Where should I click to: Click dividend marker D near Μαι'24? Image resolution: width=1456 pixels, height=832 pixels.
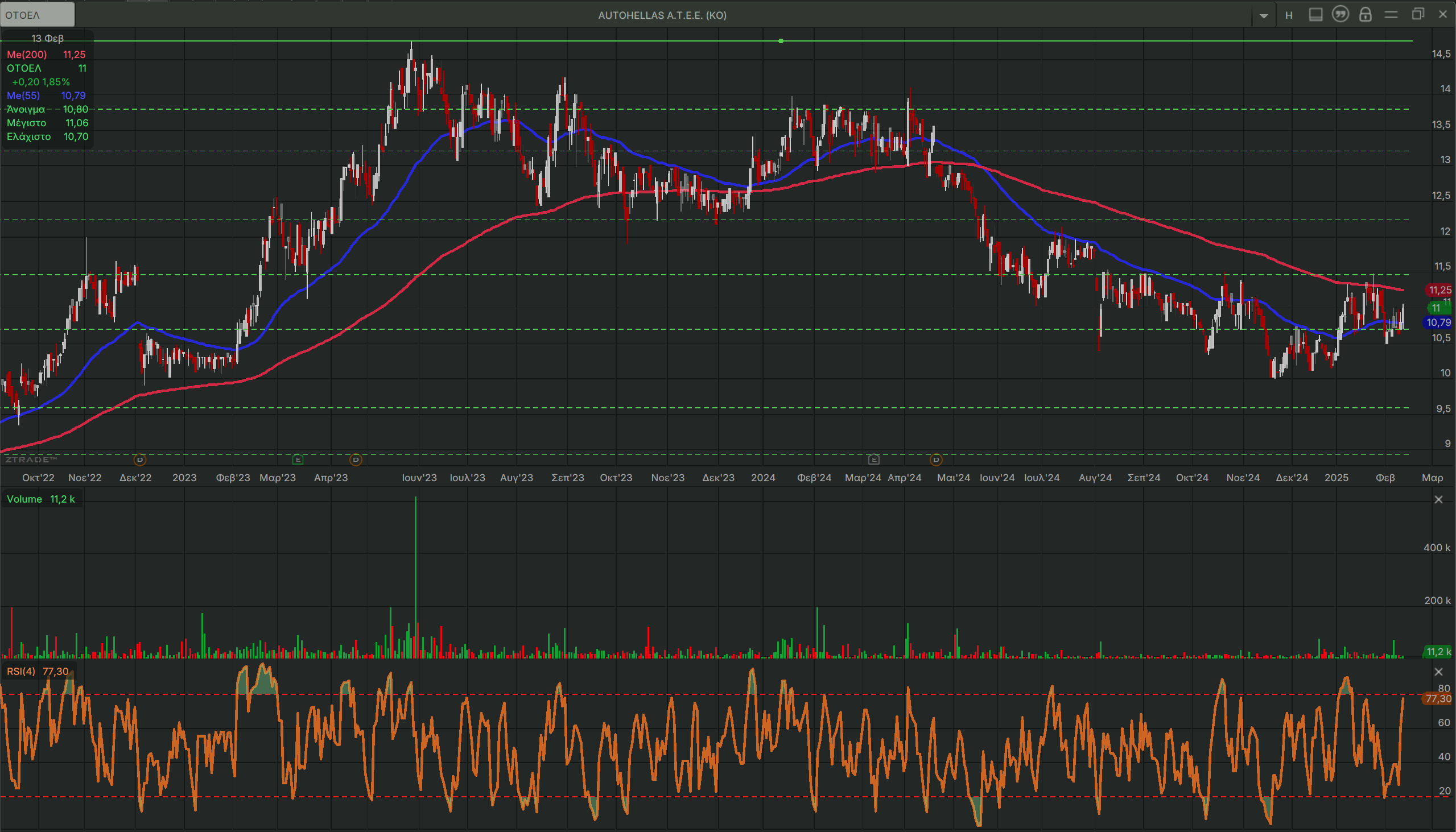coord(936,460)
